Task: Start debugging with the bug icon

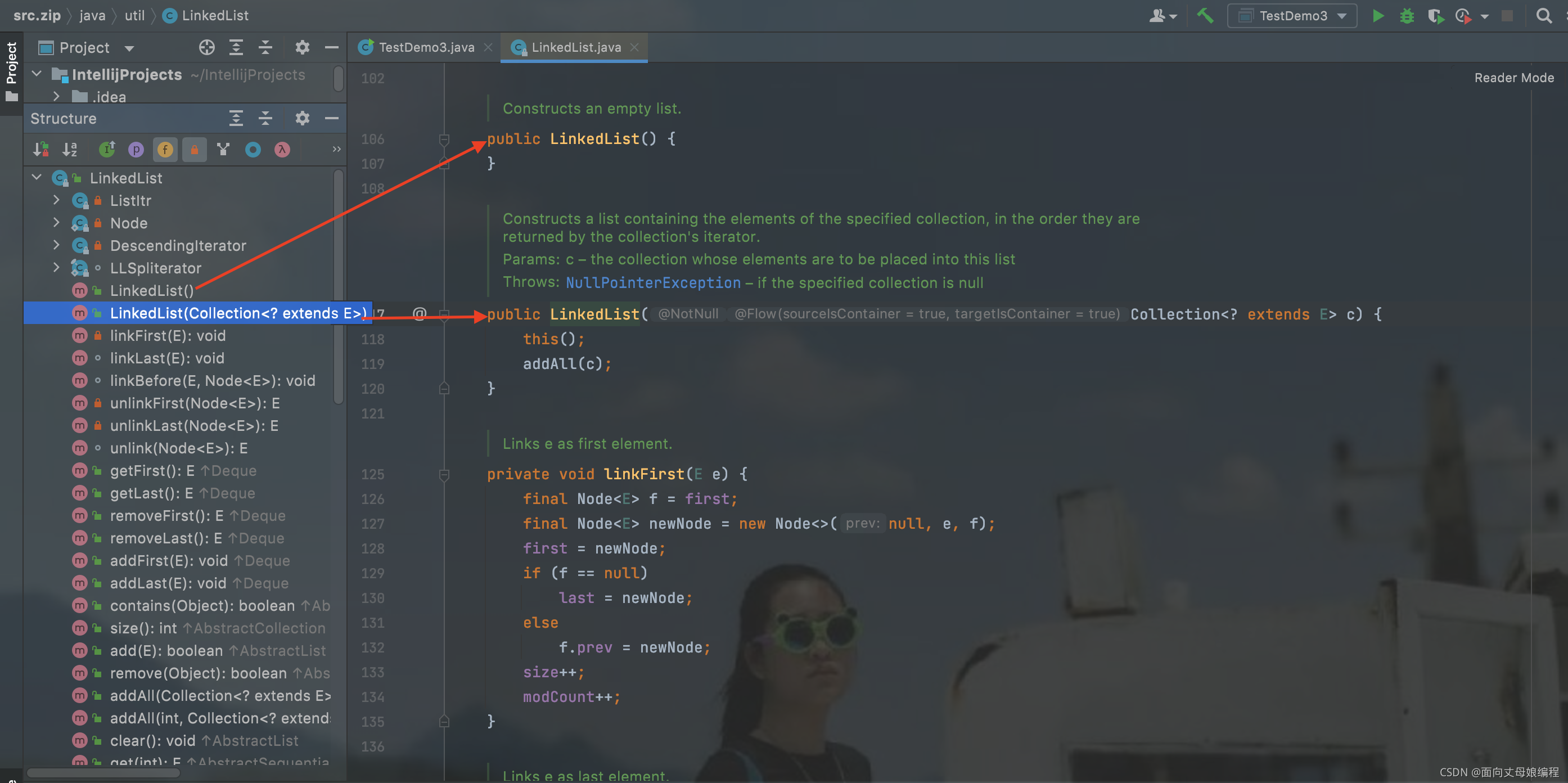Action: tap(1406, 16)
